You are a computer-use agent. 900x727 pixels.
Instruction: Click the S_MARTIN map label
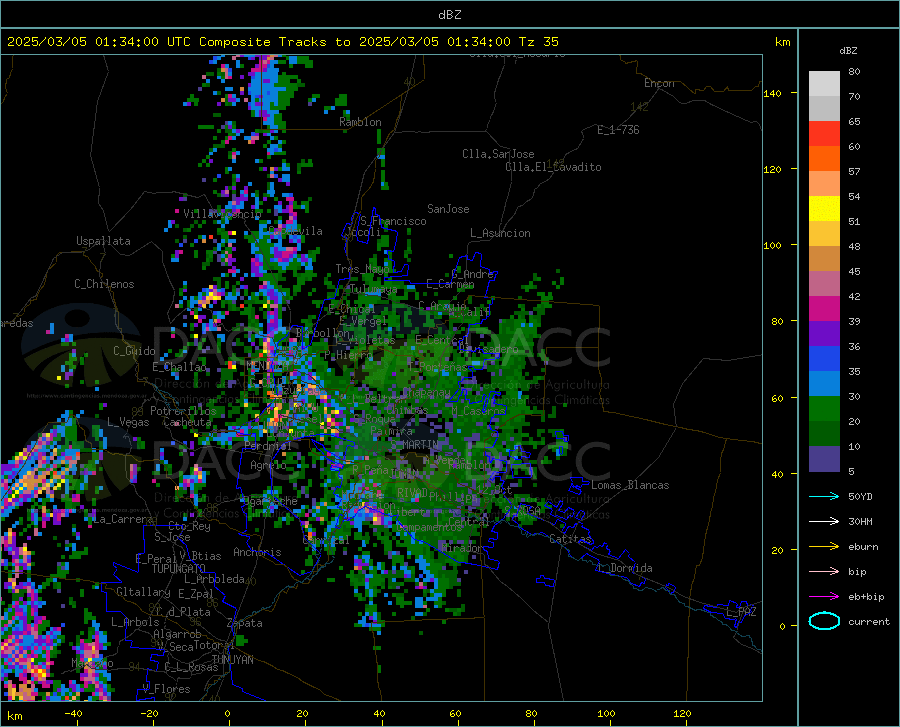coord(414,445)
